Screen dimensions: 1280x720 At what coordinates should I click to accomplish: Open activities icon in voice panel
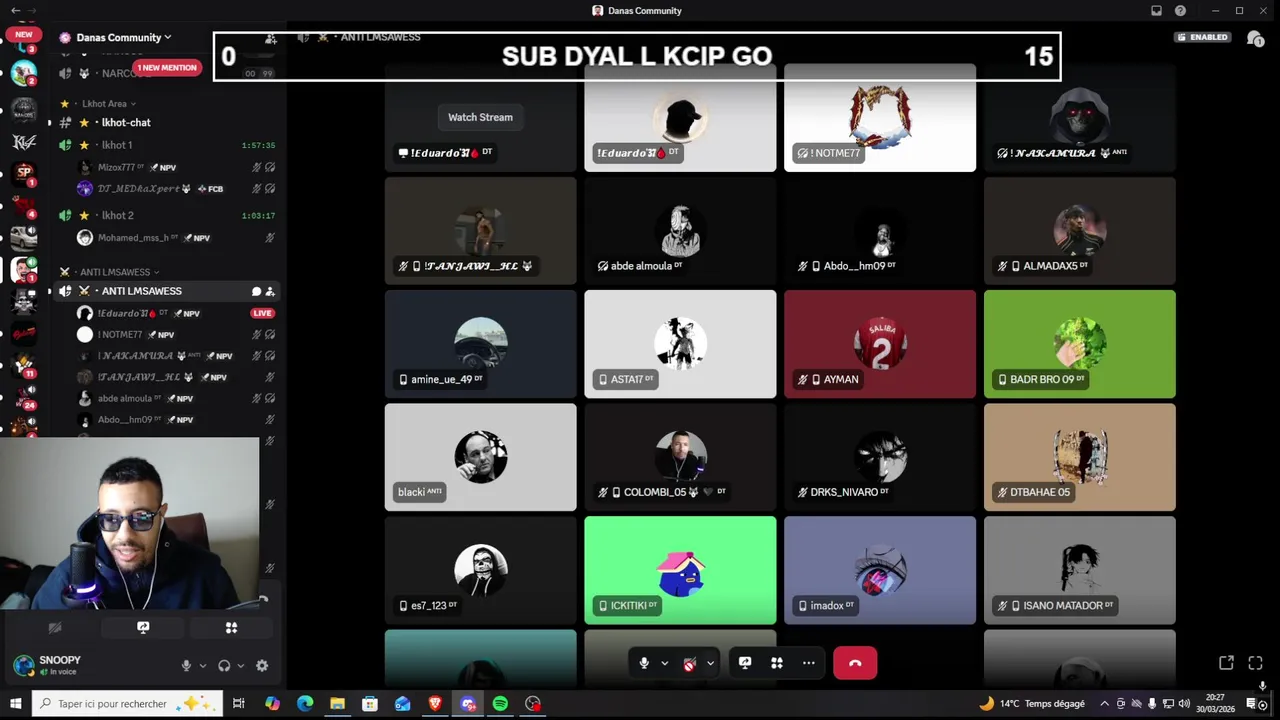click(x=231, y=628)
